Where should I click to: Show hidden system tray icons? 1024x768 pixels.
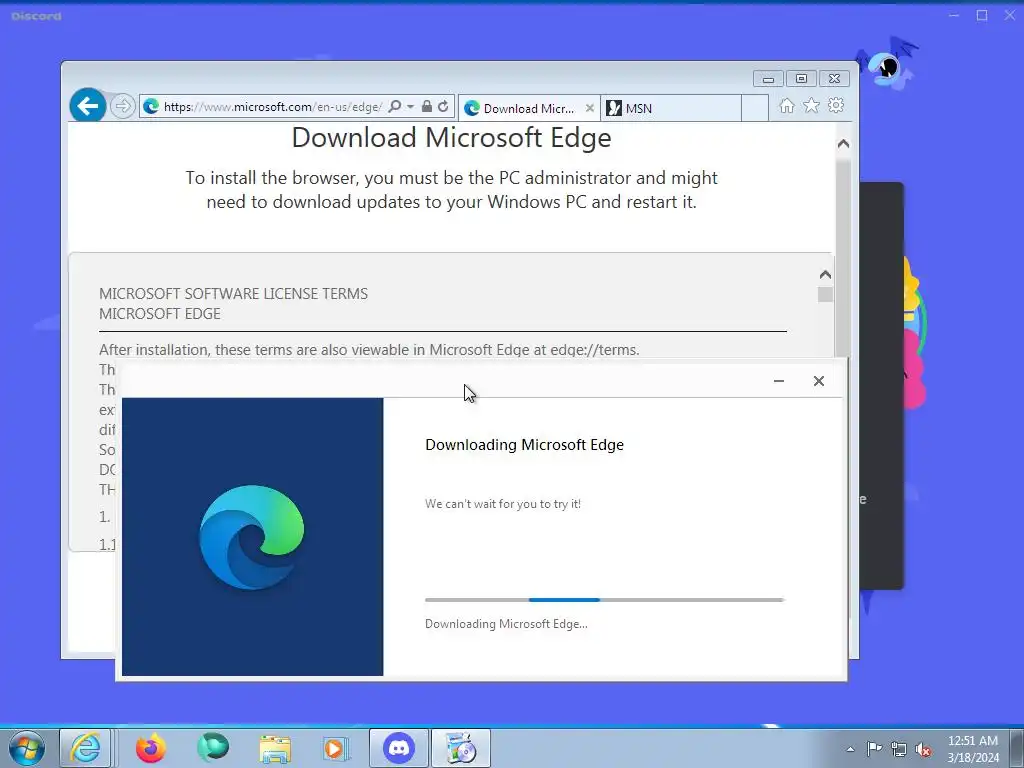coord(850,749)
